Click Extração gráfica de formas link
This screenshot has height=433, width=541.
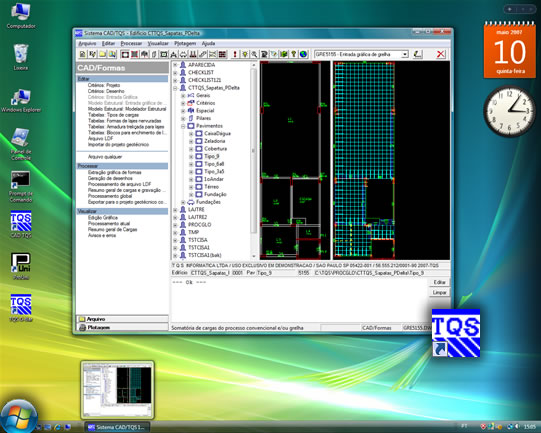point(115,172)
